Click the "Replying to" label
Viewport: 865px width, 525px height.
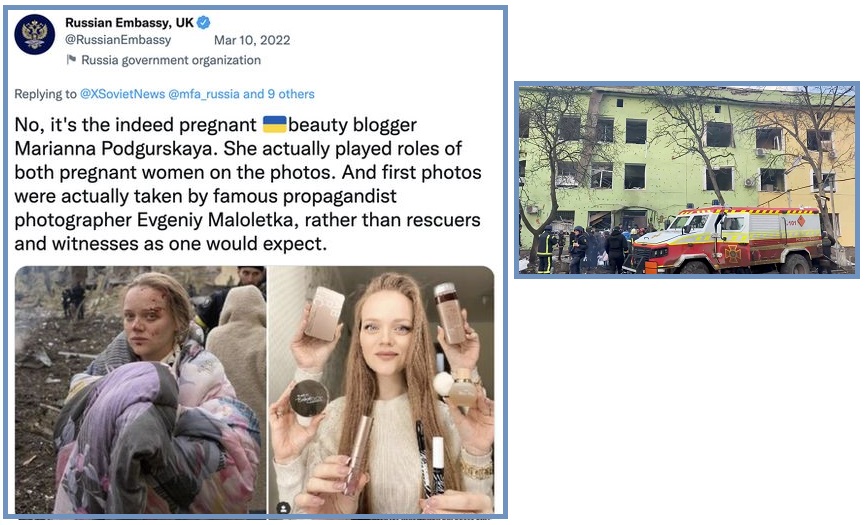click(45, 94)
